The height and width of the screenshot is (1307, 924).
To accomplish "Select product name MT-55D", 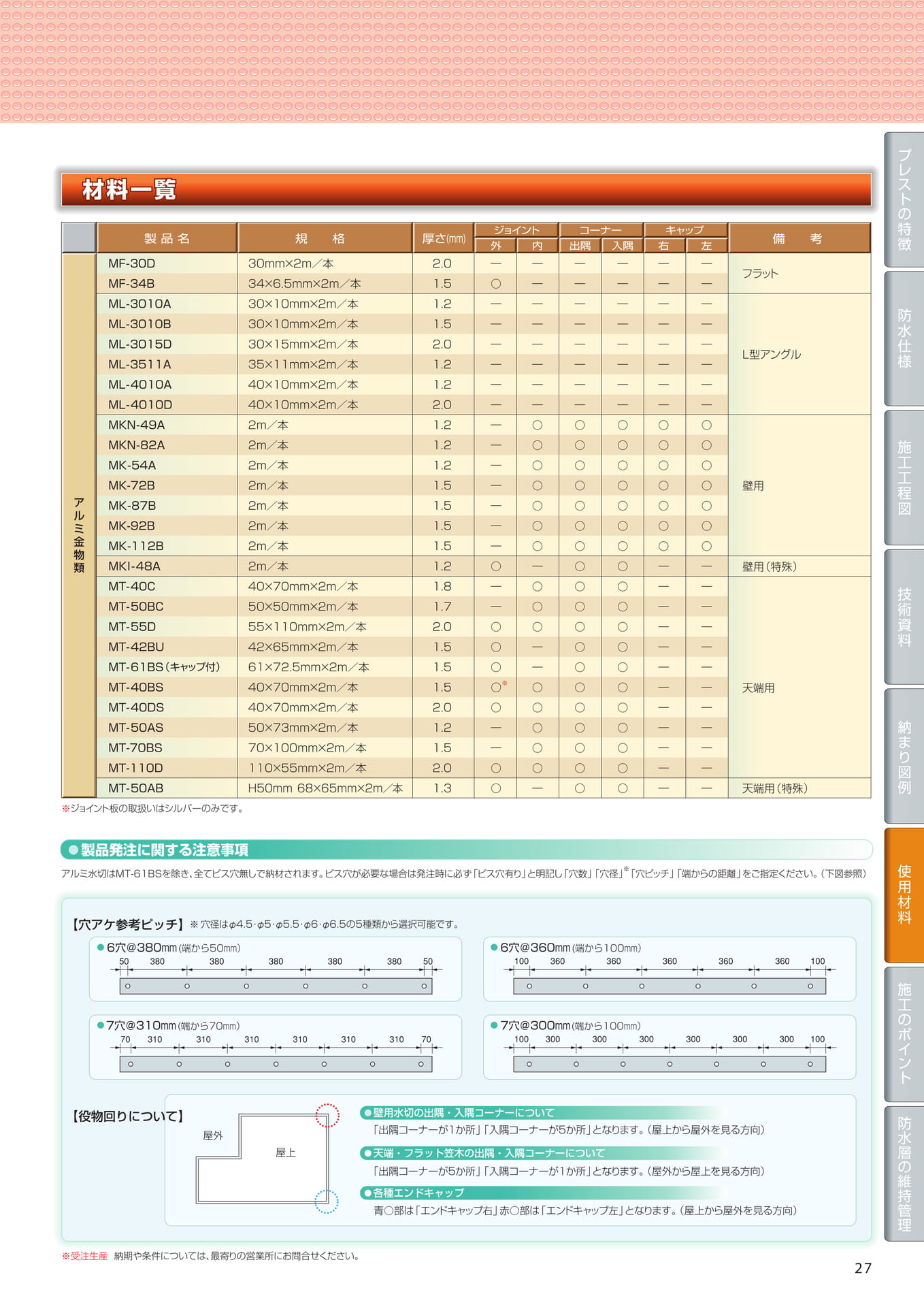I will 132,627.
